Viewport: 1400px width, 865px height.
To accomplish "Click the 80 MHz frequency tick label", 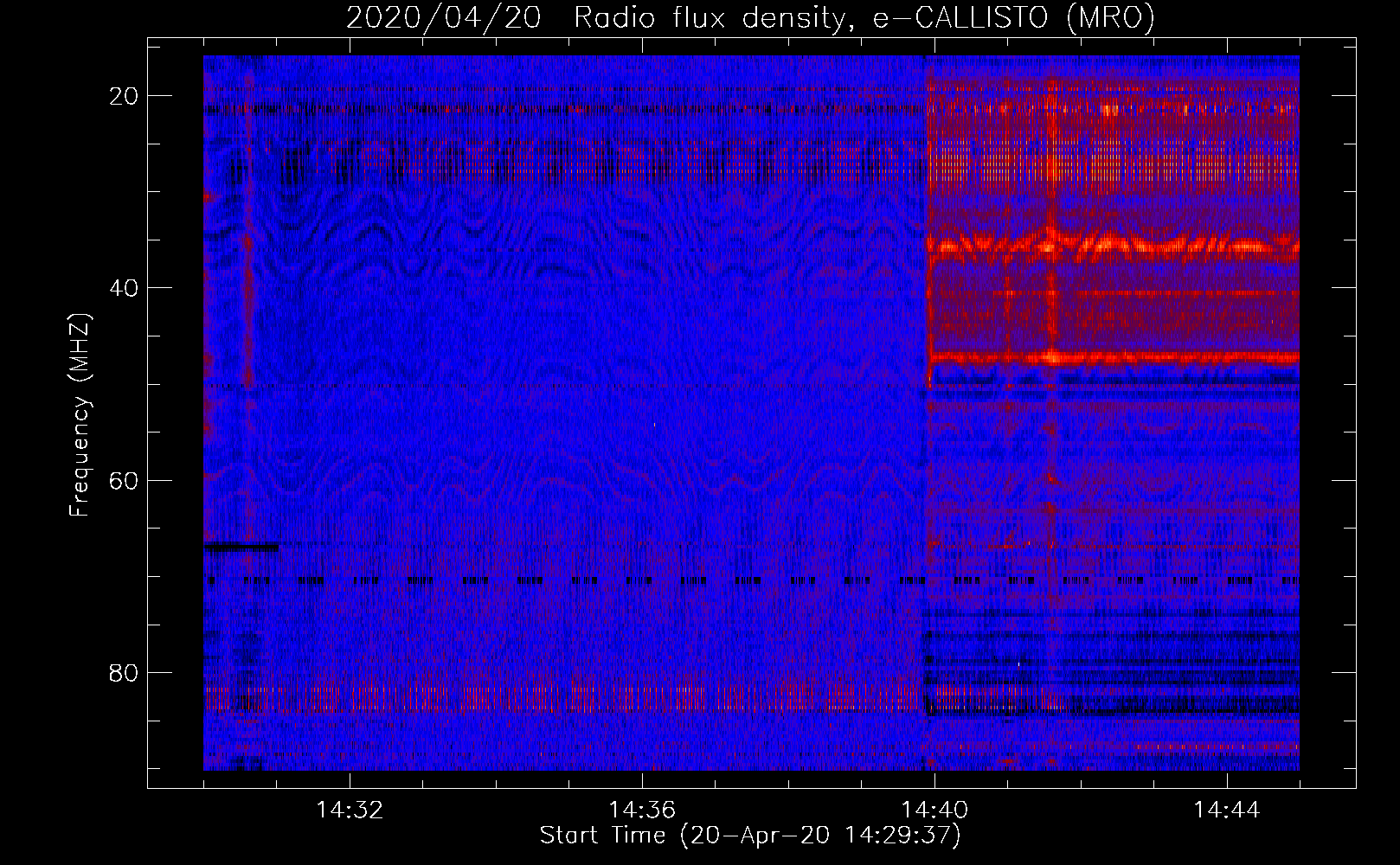I will (x=124, y=672).
